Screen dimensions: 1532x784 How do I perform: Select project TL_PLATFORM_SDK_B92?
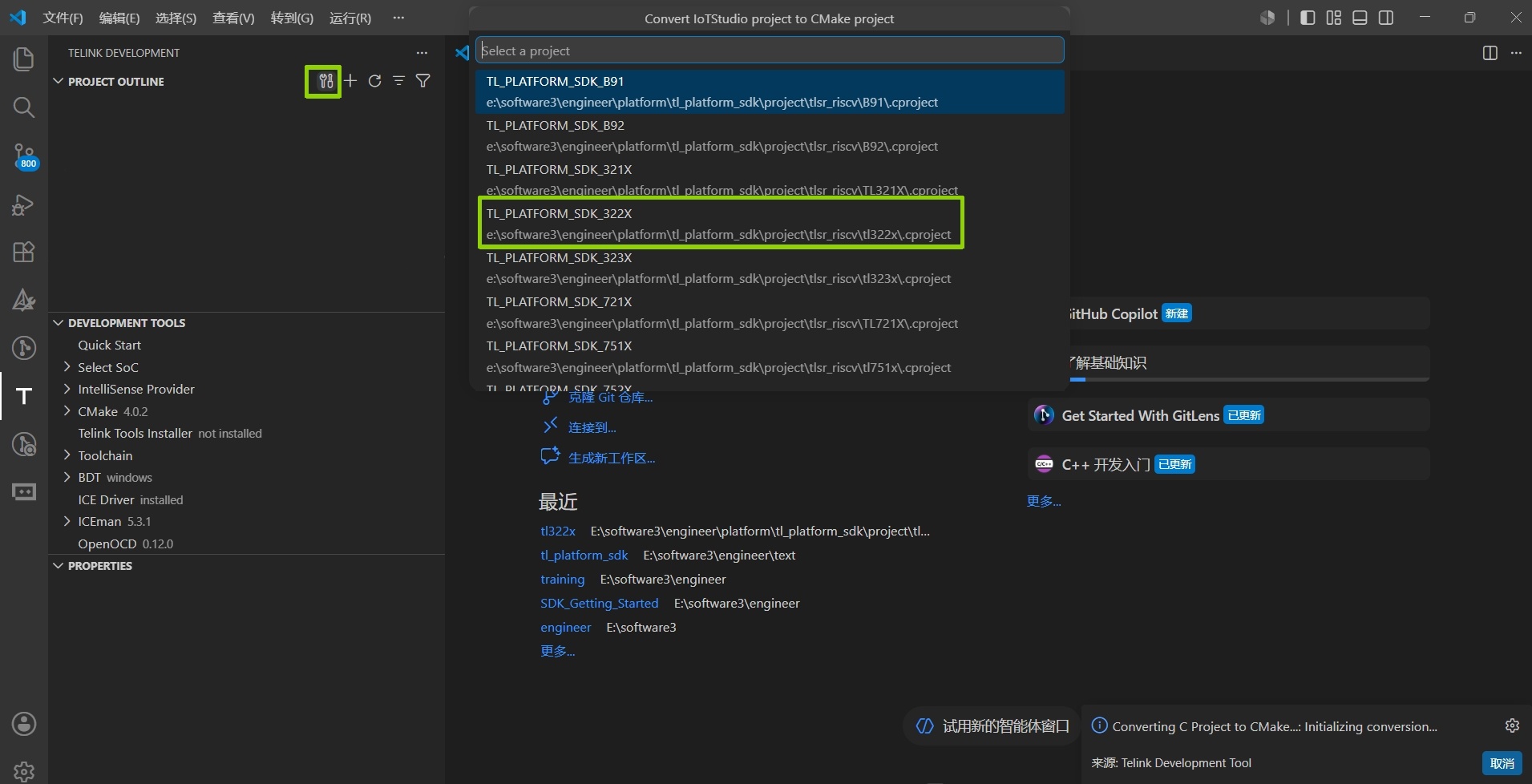point(770,135)
